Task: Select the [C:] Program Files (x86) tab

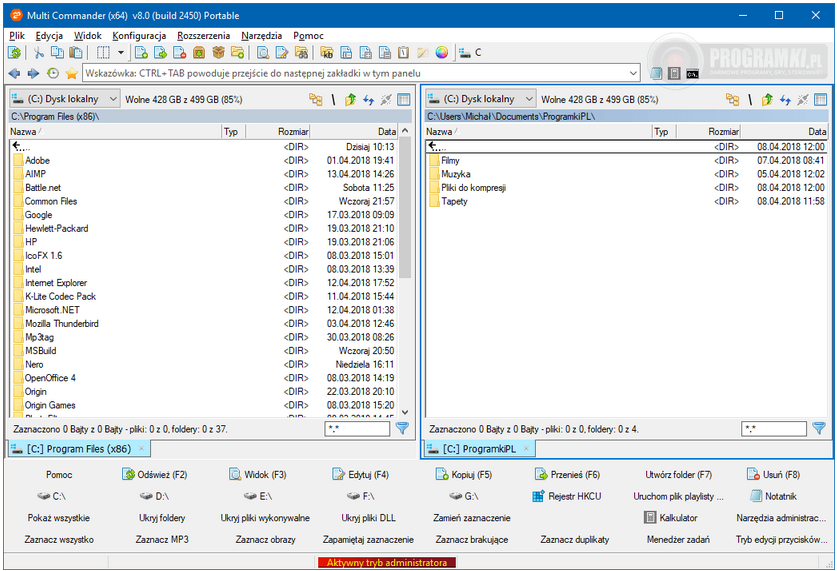Action: click(79, 449)
